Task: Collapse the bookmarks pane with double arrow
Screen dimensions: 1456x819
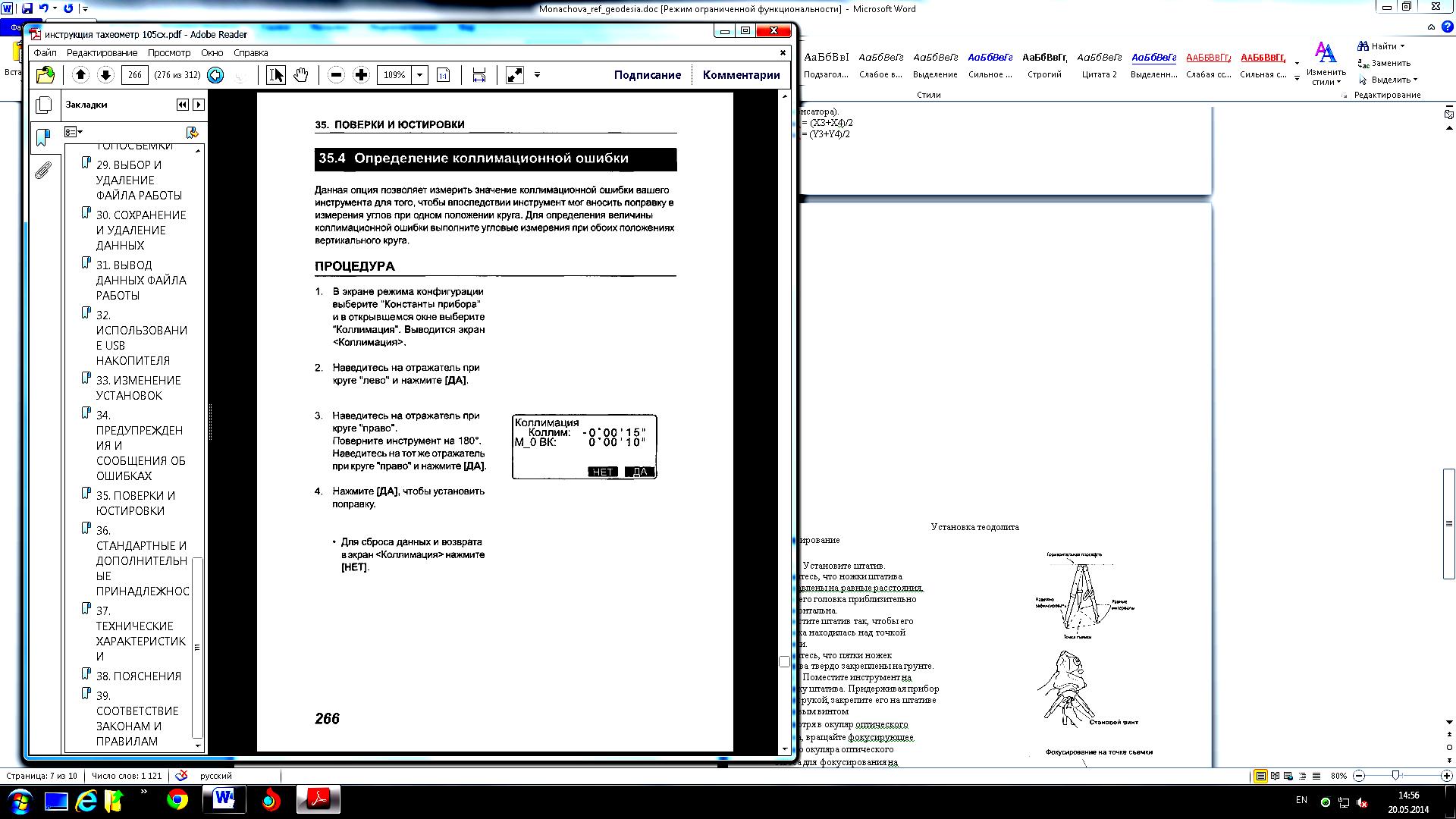Action: tap(183, 105)
